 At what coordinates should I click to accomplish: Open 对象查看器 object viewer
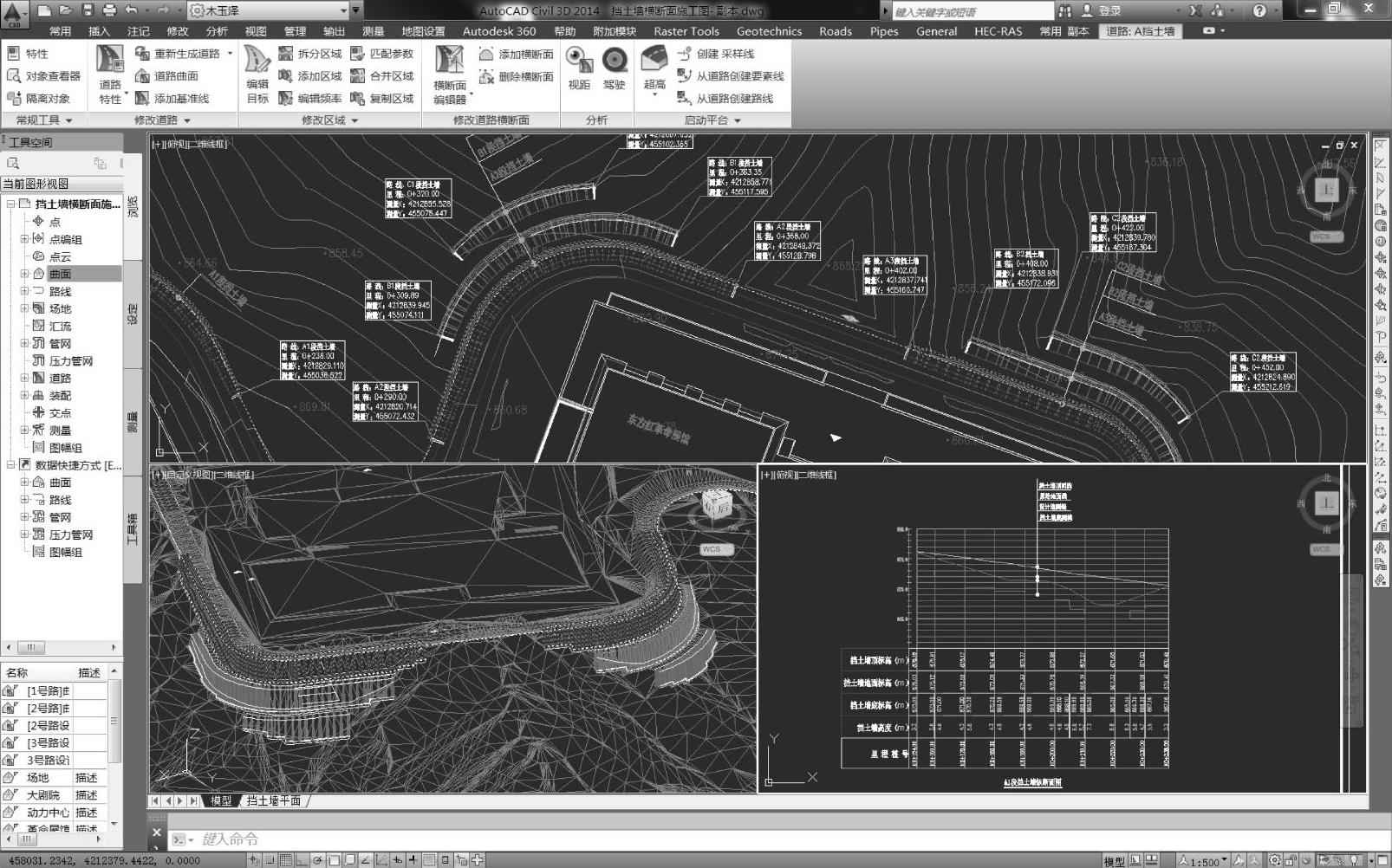(x=43, y=76)
